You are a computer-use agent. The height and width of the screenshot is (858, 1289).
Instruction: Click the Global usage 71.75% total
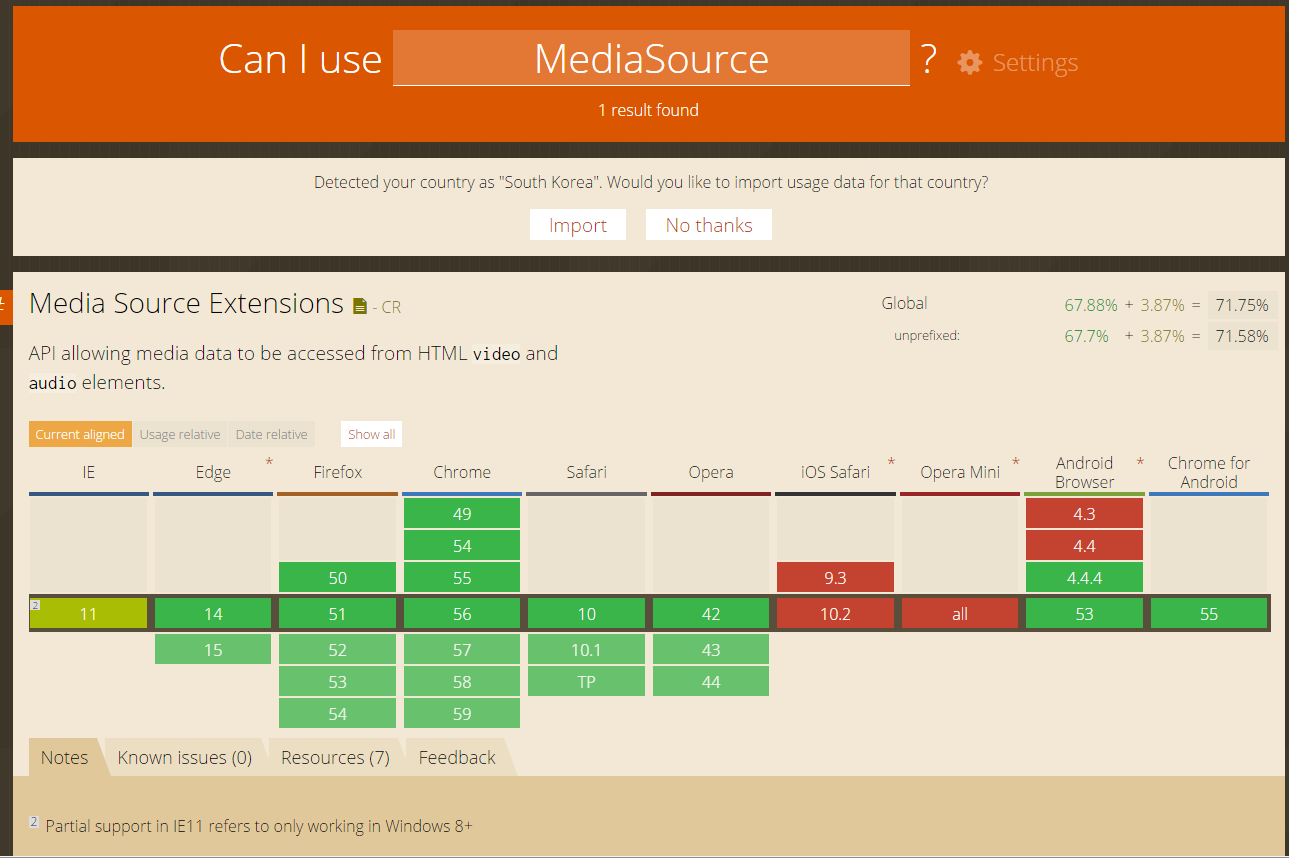point(1241,305)
